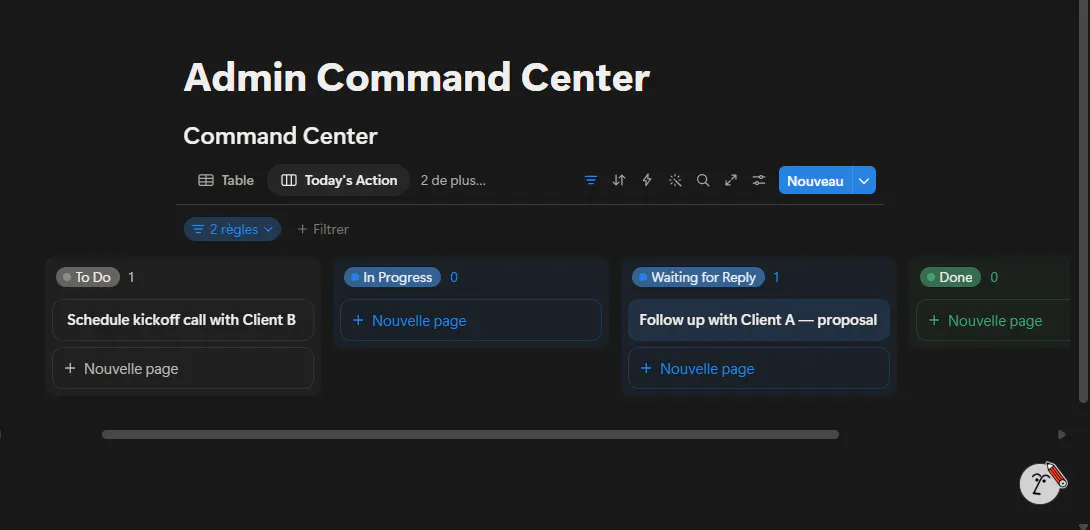Screen dimensions: 1090x530
Task: Click the In Progress status tag
Action: pyautogui.click(x=392, y=277)
